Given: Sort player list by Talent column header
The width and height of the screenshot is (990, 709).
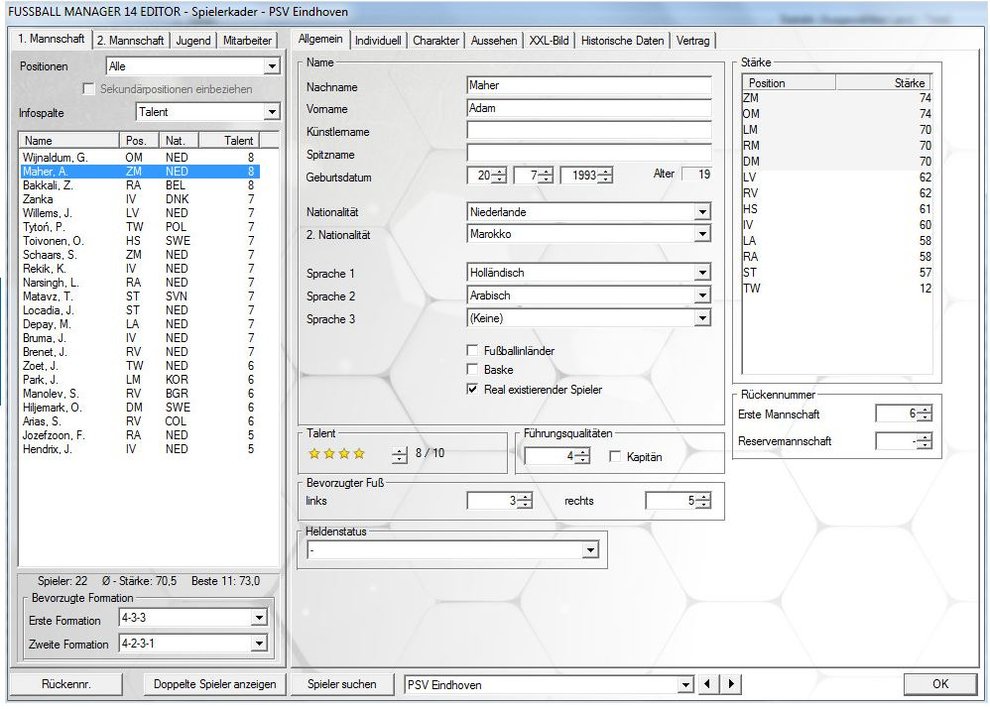Looking at the screenshot, I should pos(230,140).
